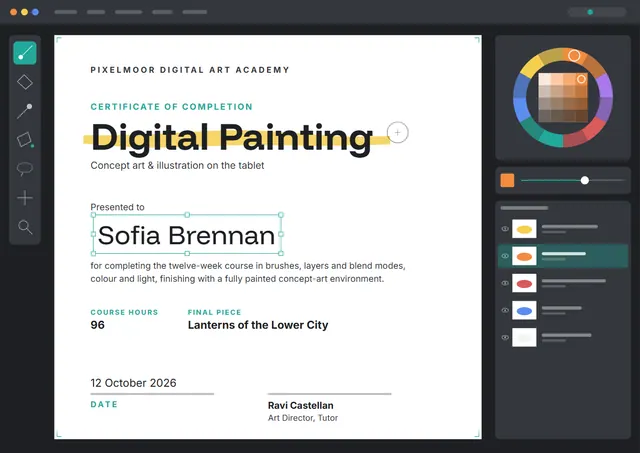Select the speech bubble lasso tool
640x453 pixels.
coord(25,169)
